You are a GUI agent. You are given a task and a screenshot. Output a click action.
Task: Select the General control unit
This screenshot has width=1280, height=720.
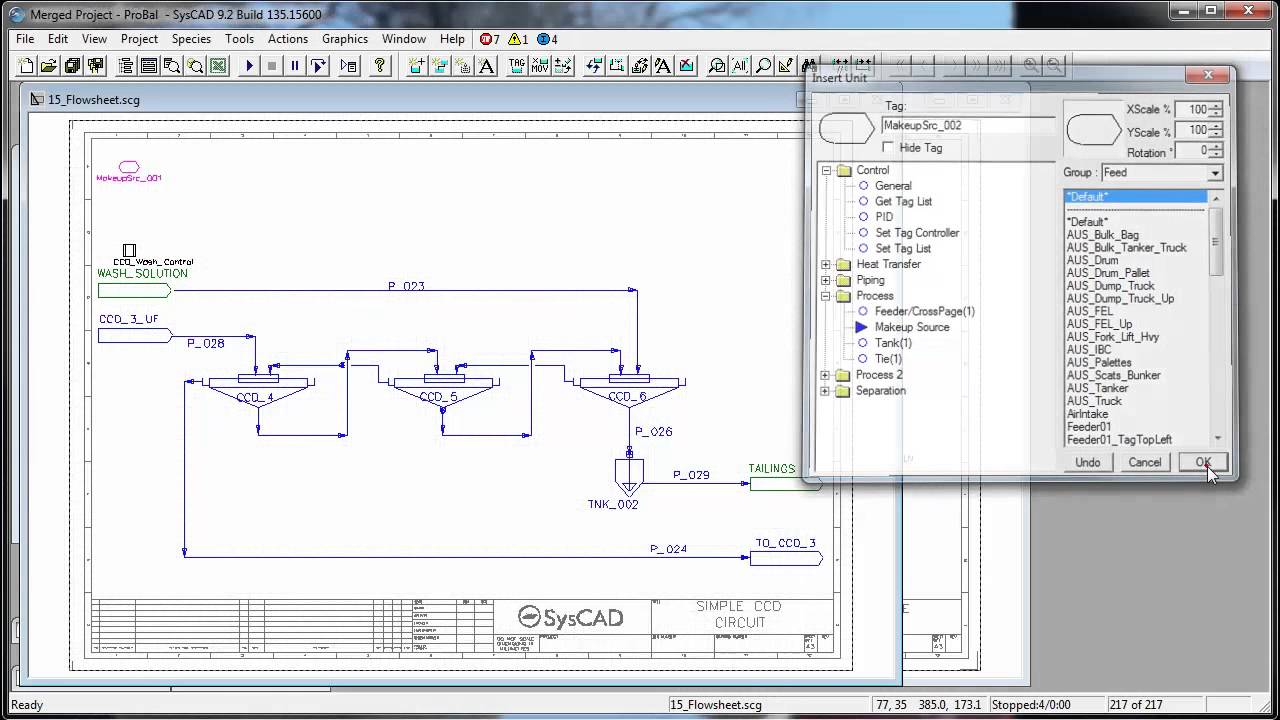[x=893, y=186]
